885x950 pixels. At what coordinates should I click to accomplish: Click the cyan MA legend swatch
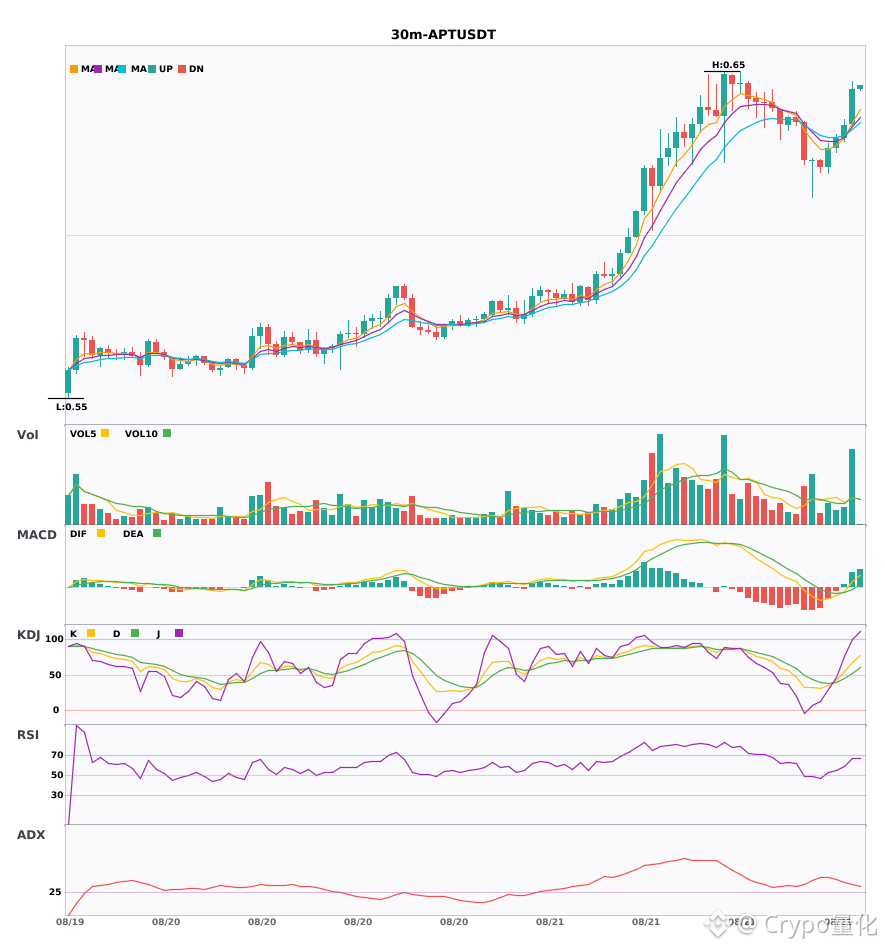click(x=122, y=69)
